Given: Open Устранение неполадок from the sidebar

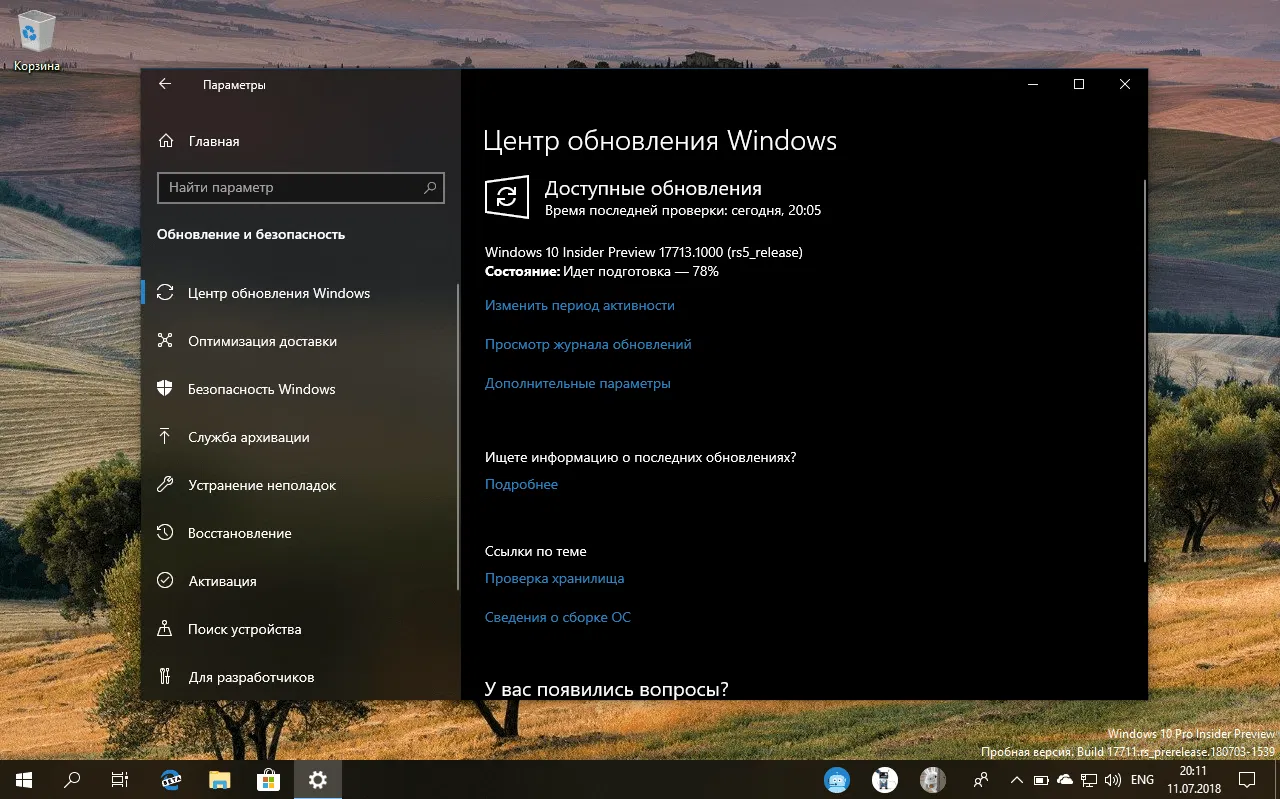Looking at the screenshot, I should [x=164, y=484].
